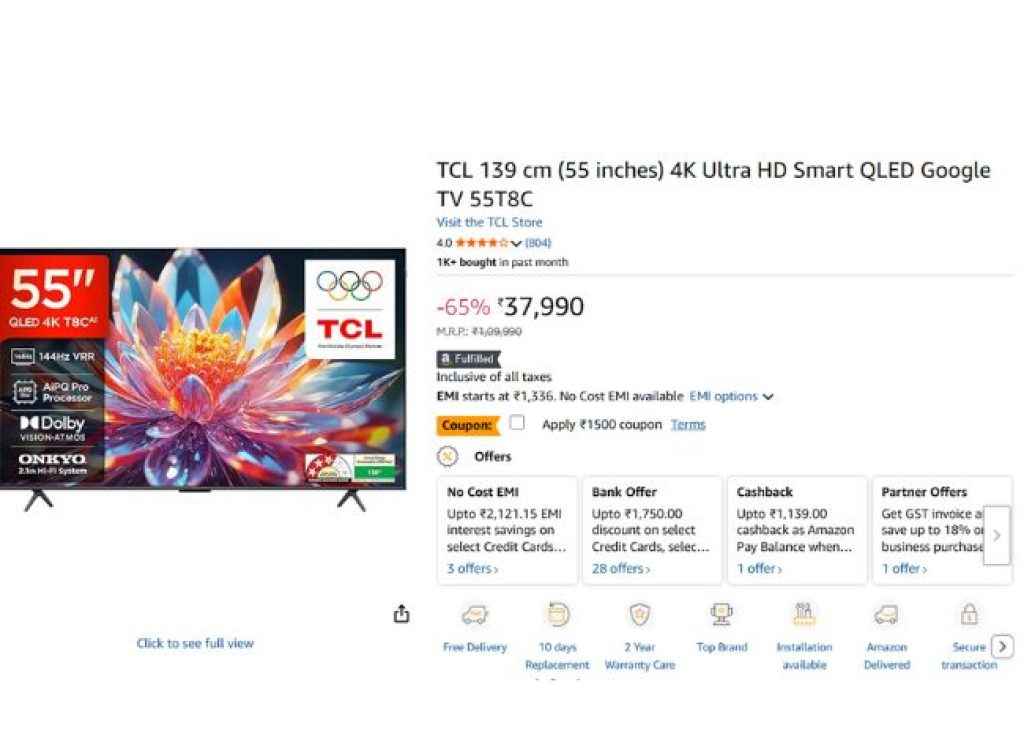Click the 2 Year Warranty Care shield icon
Viewport: 1024px width, 756px height.
click(640, 614)
